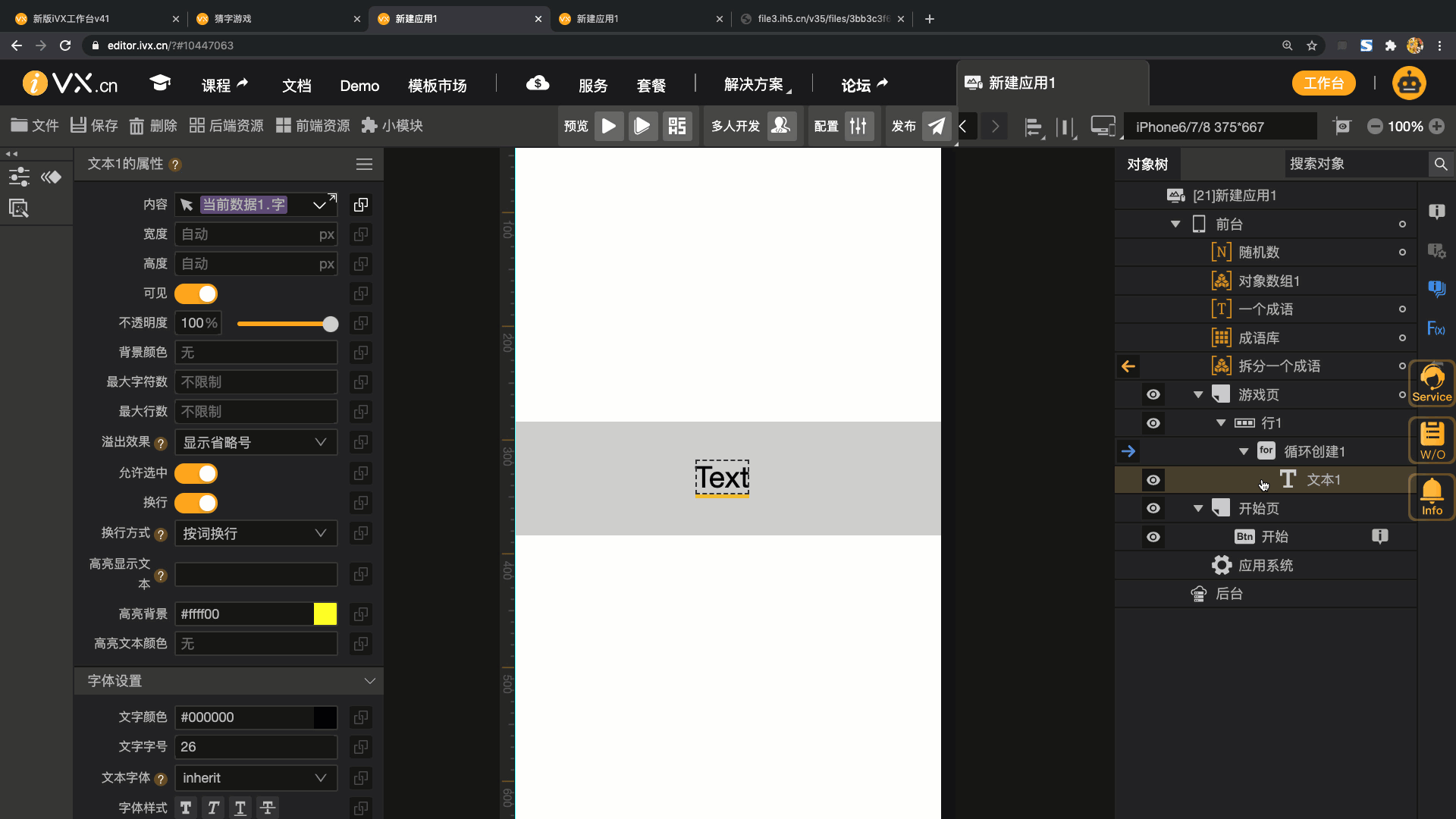Click the 删除 delete button
Viewport: 1456px width, 819px height.
pyautogui.click(x=152, y=125)
